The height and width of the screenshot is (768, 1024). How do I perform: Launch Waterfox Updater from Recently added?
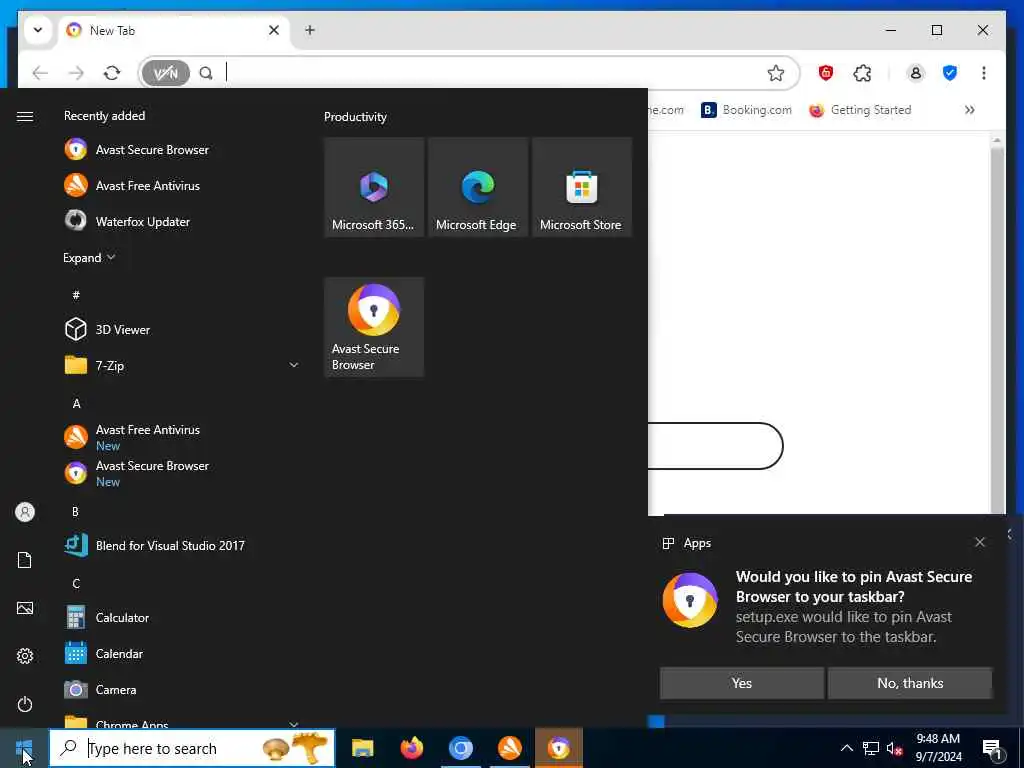coord(182,221)
